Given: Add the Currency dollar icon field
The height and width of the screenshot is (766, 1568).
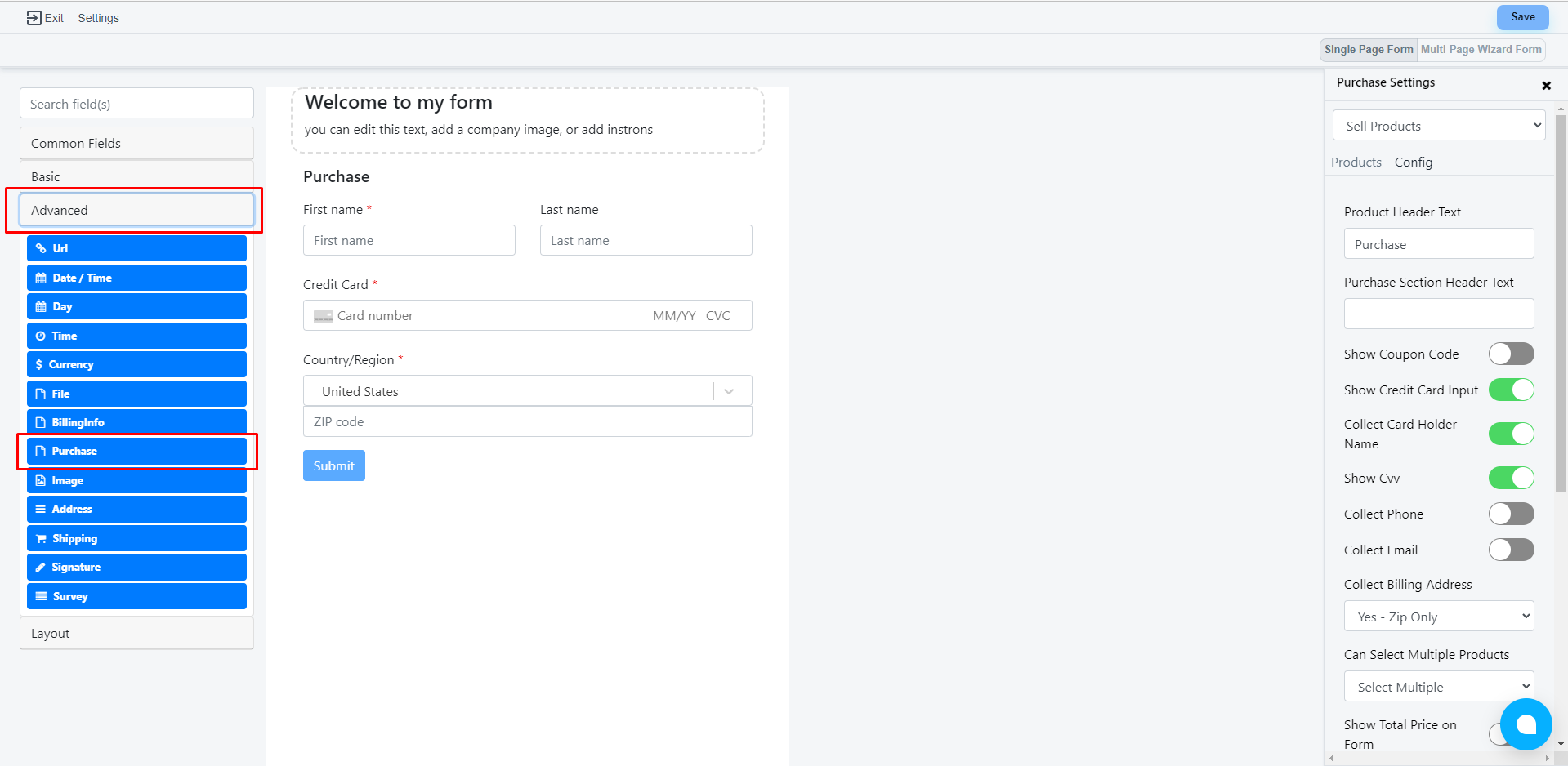Looking at the screenshot, I should click(x=136, y=364).
